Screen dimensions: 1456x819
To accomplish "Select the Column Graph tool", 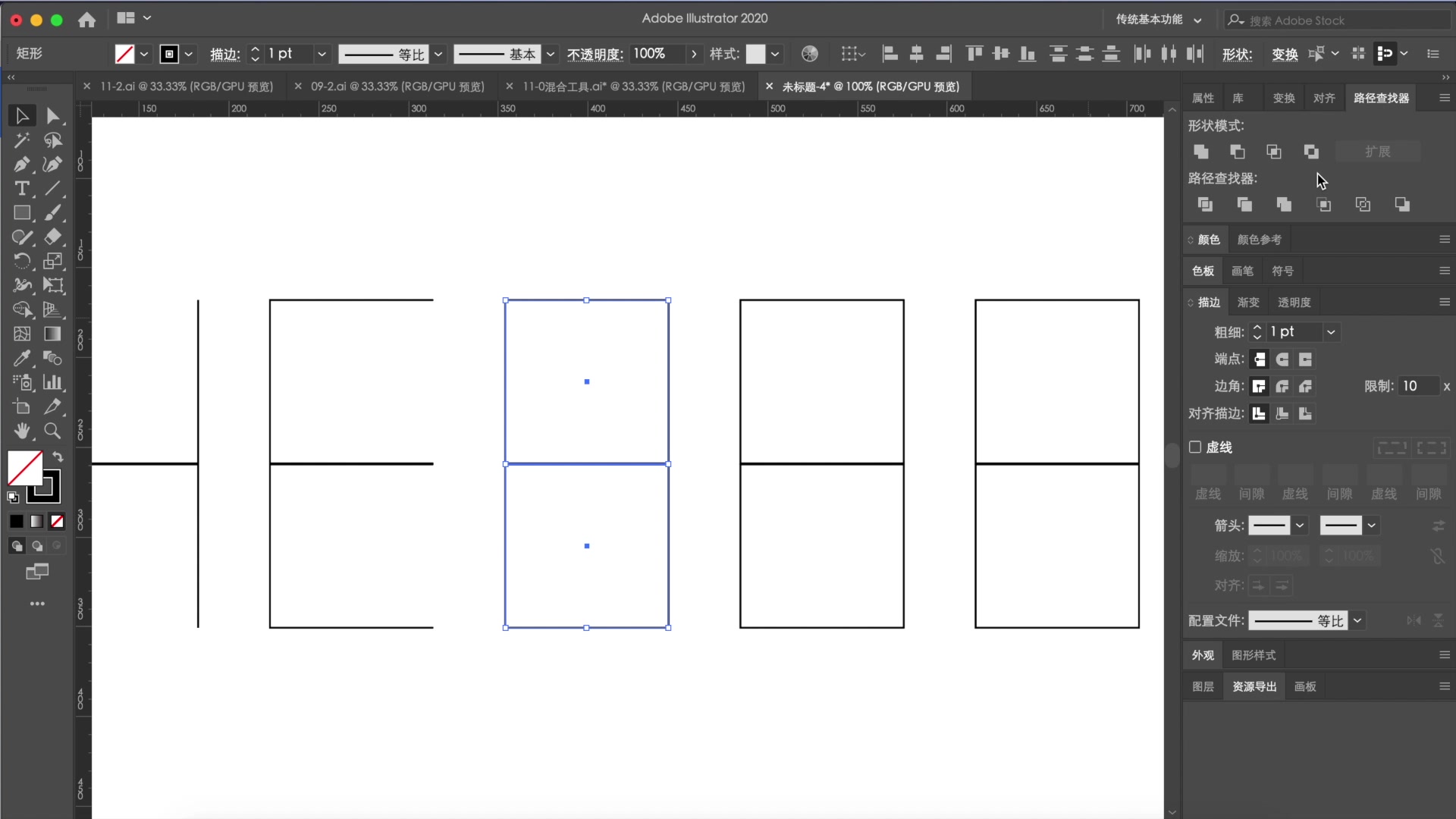I will 52,382.
